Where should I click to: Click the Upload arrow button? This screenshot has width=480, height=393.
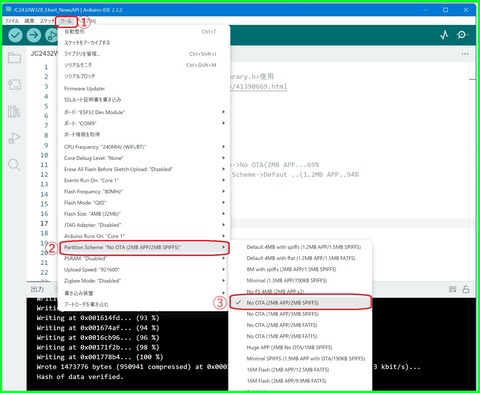pos(34,35)
